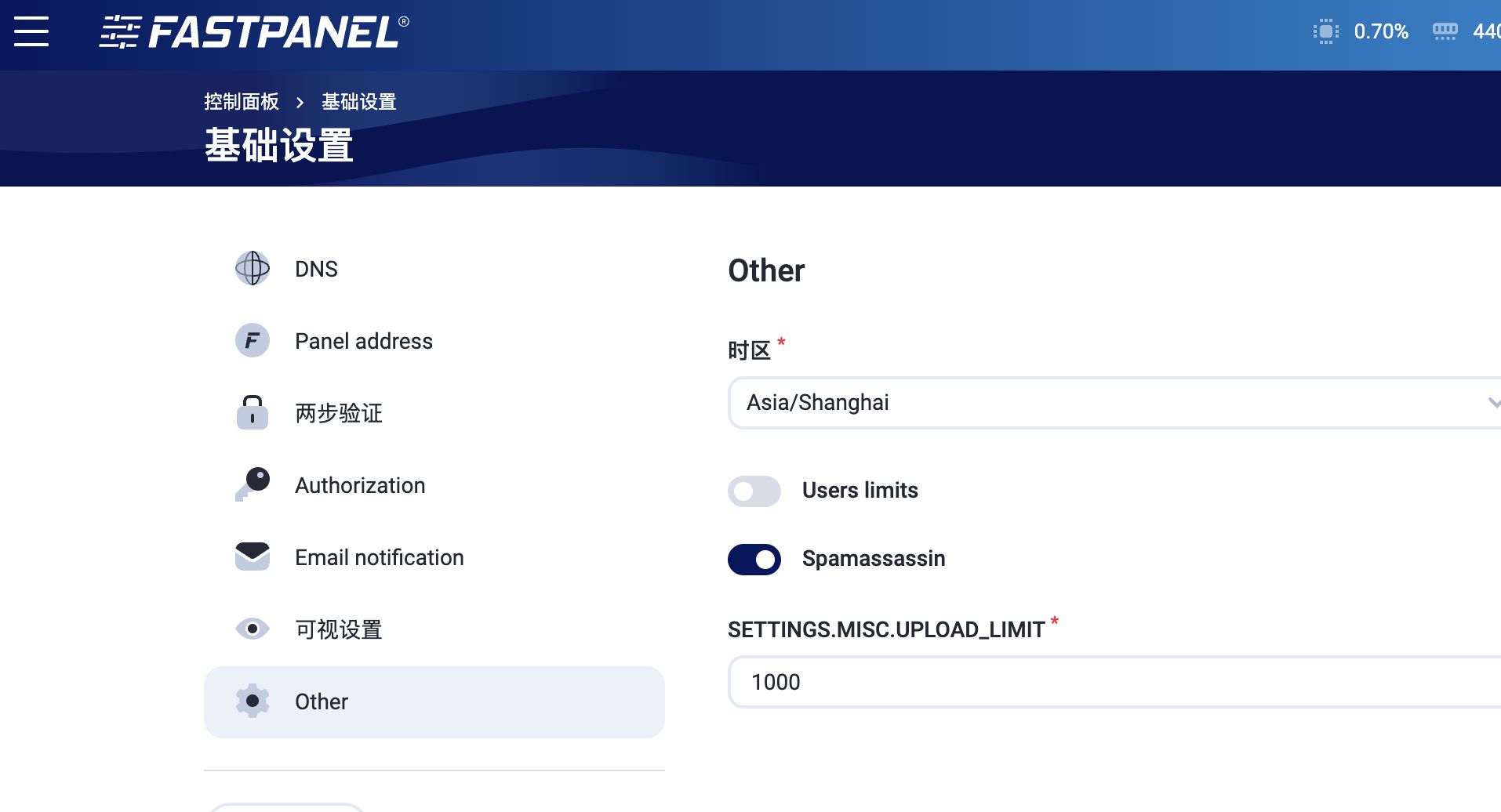Click the FASTPANEL logo
Image resolution: width=1501 pixels, height=812 pixels.
(254, 32)
